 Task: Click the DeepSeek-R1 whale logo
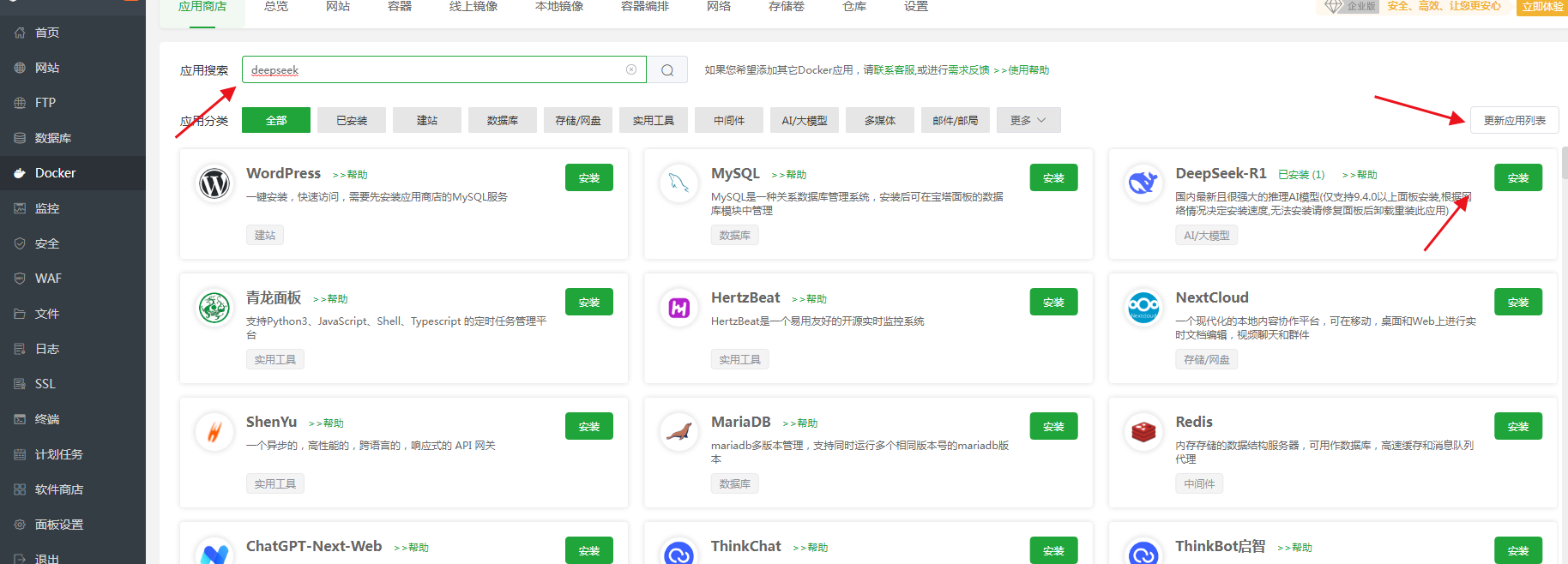[1143, 183]
